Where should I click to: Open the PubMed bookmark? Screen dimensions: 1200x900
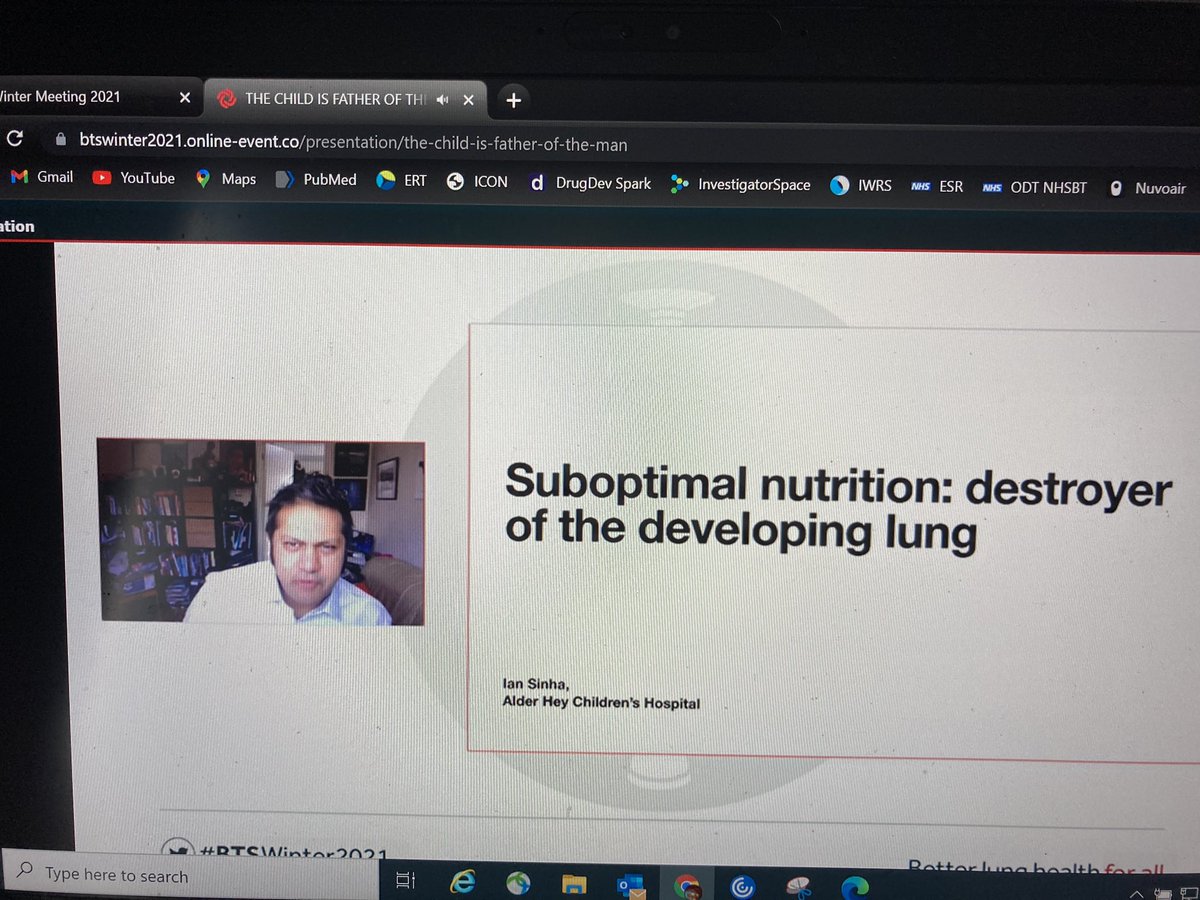(x=316, y=181)
